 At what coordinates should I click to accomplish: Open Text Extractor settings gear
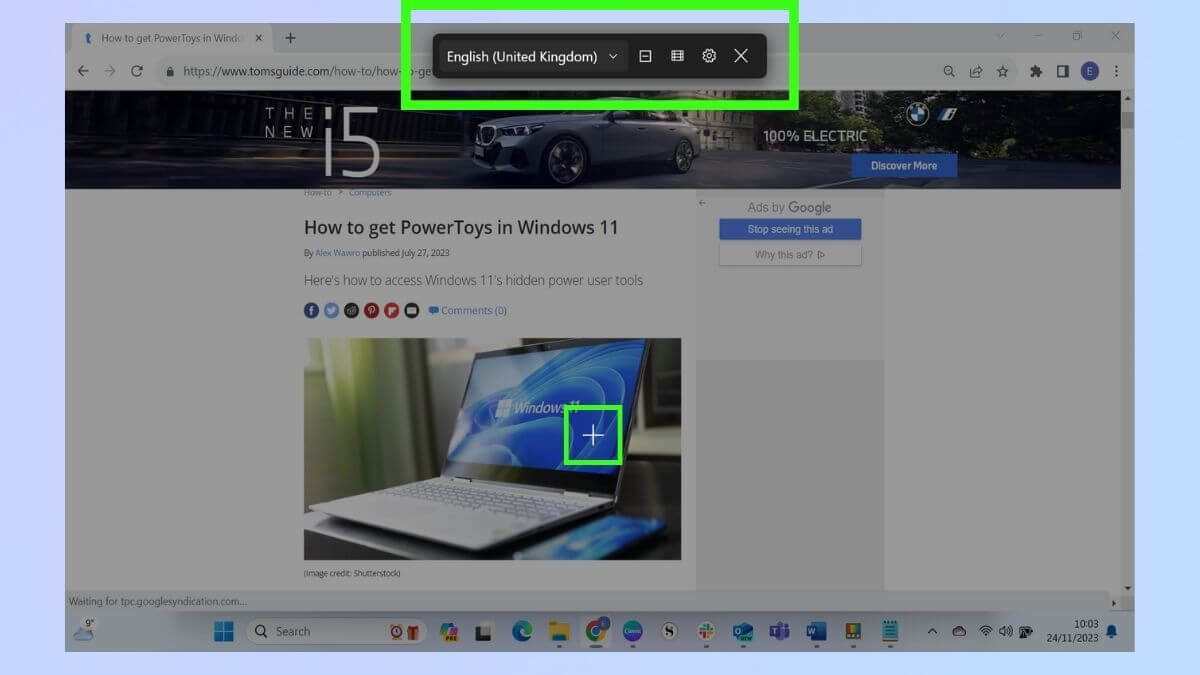(709, 56)
